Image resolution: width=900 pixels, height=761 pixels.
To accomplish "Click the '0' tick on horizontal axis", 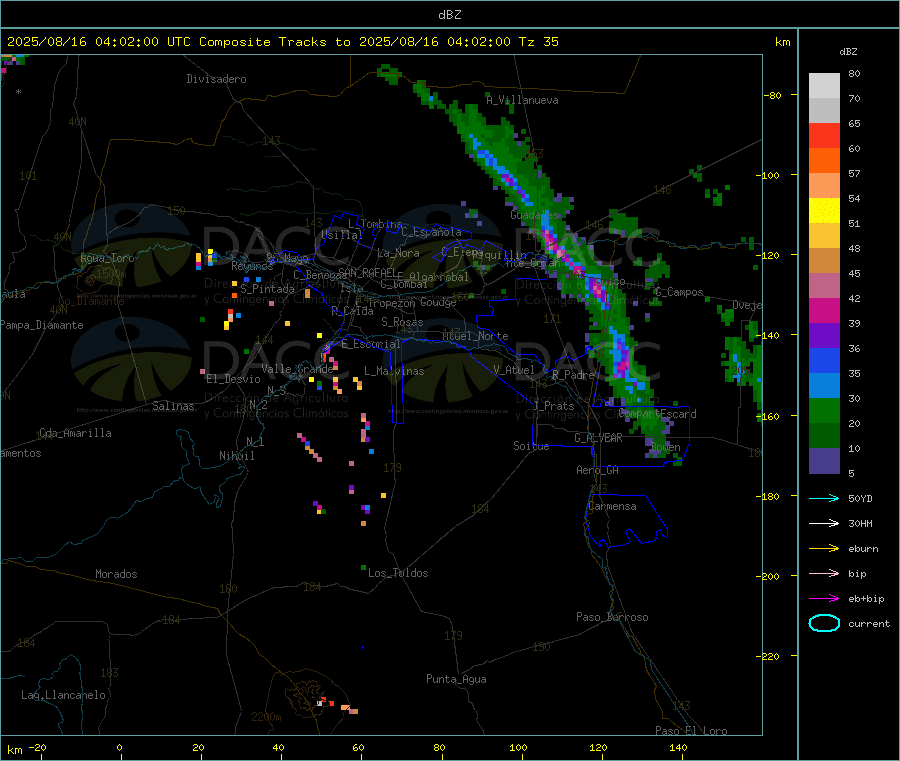I will coord(119,747).
